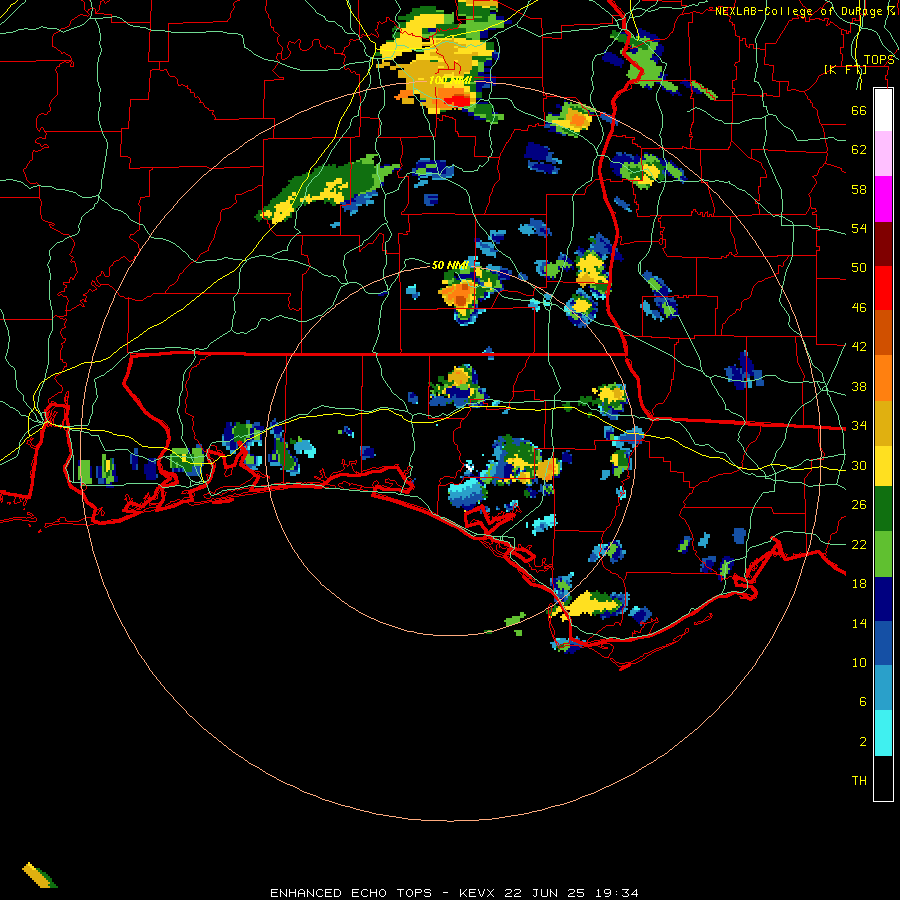Click the "100 NMI" range ring label

[450, 80]
